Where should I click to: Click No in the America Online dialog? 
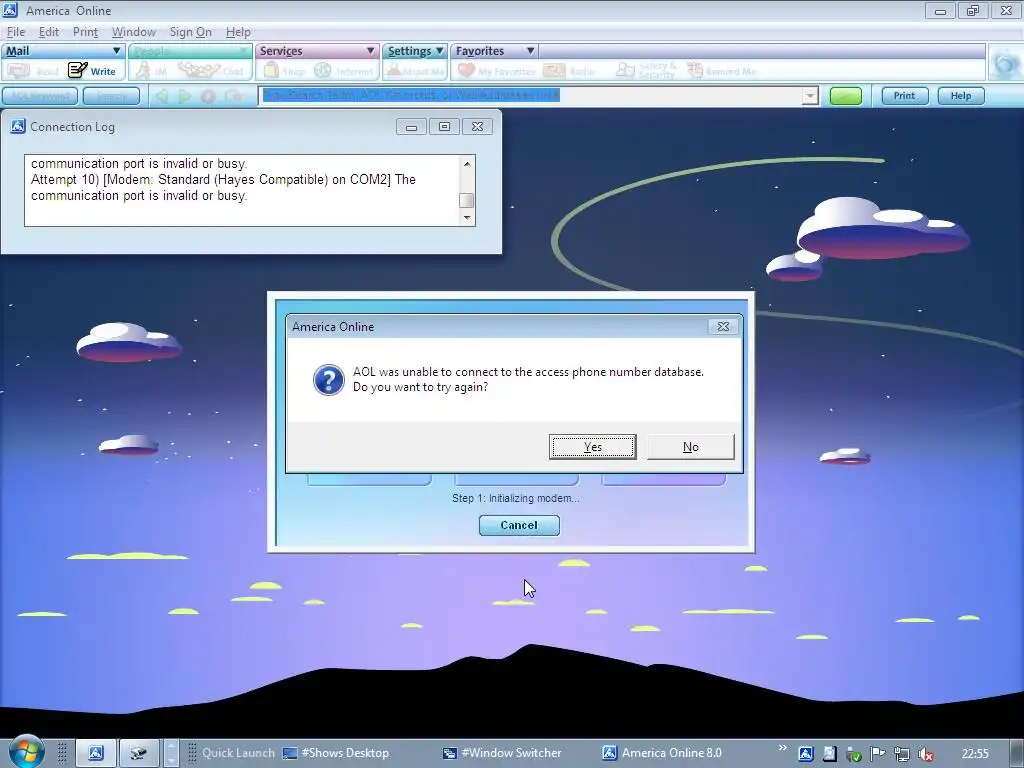(690, 447)
